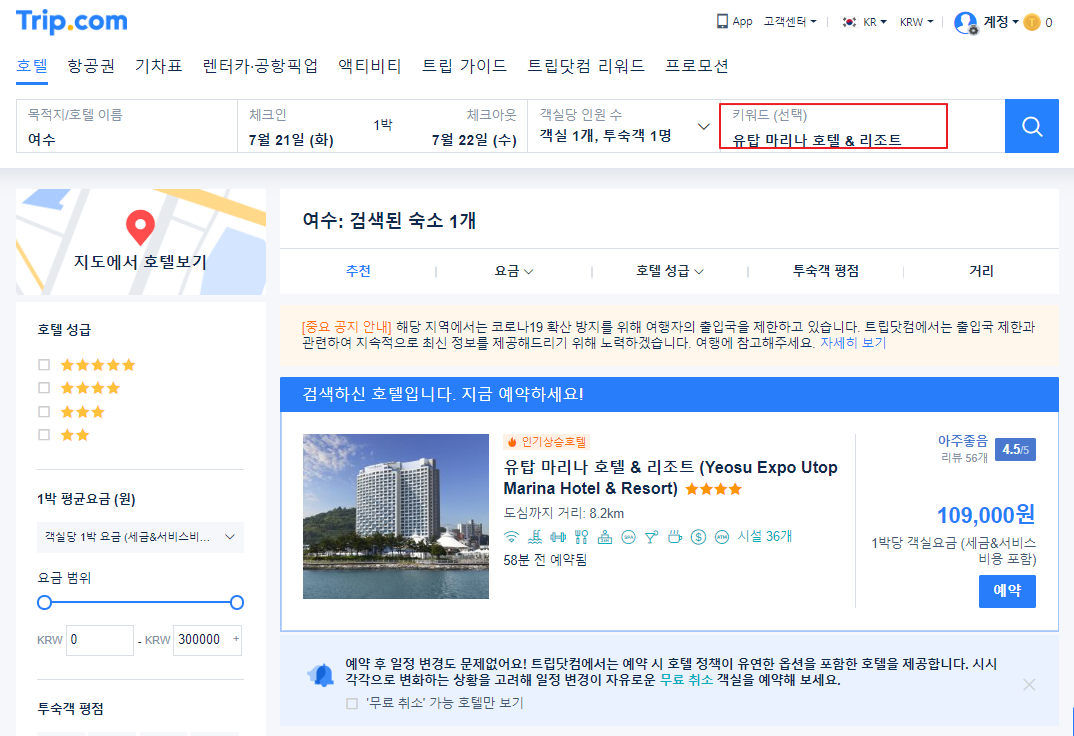
Task: Click the 자세히 보기 link
Action: click(x=853, y=343)
